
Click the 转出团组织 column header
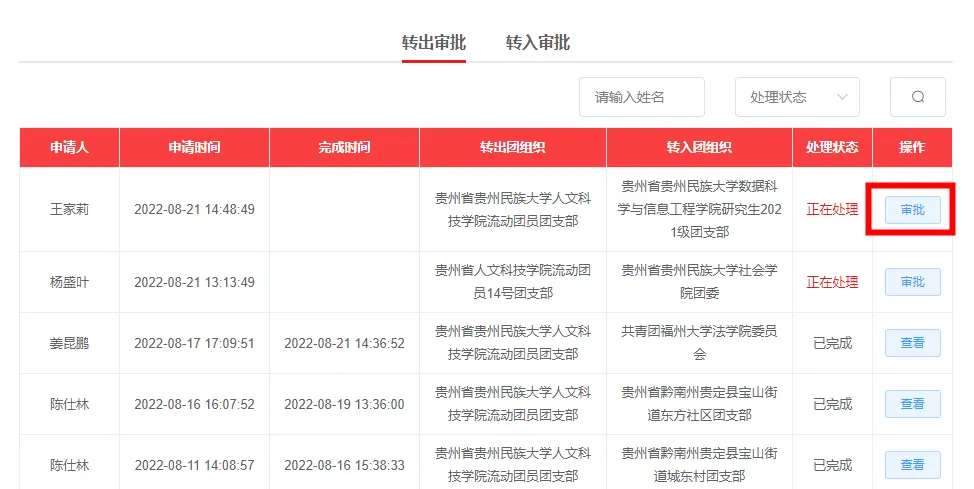(512, 147)
